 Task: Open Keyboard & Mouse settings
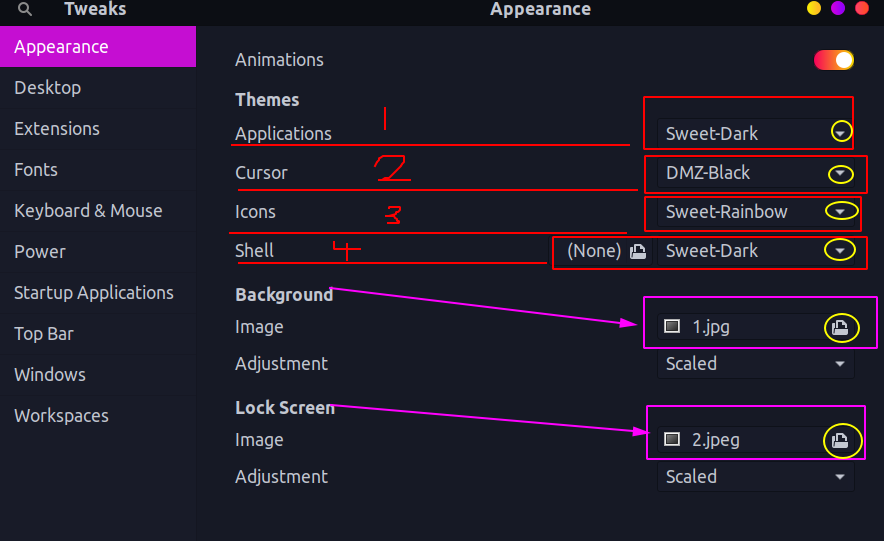click(88, 211)
